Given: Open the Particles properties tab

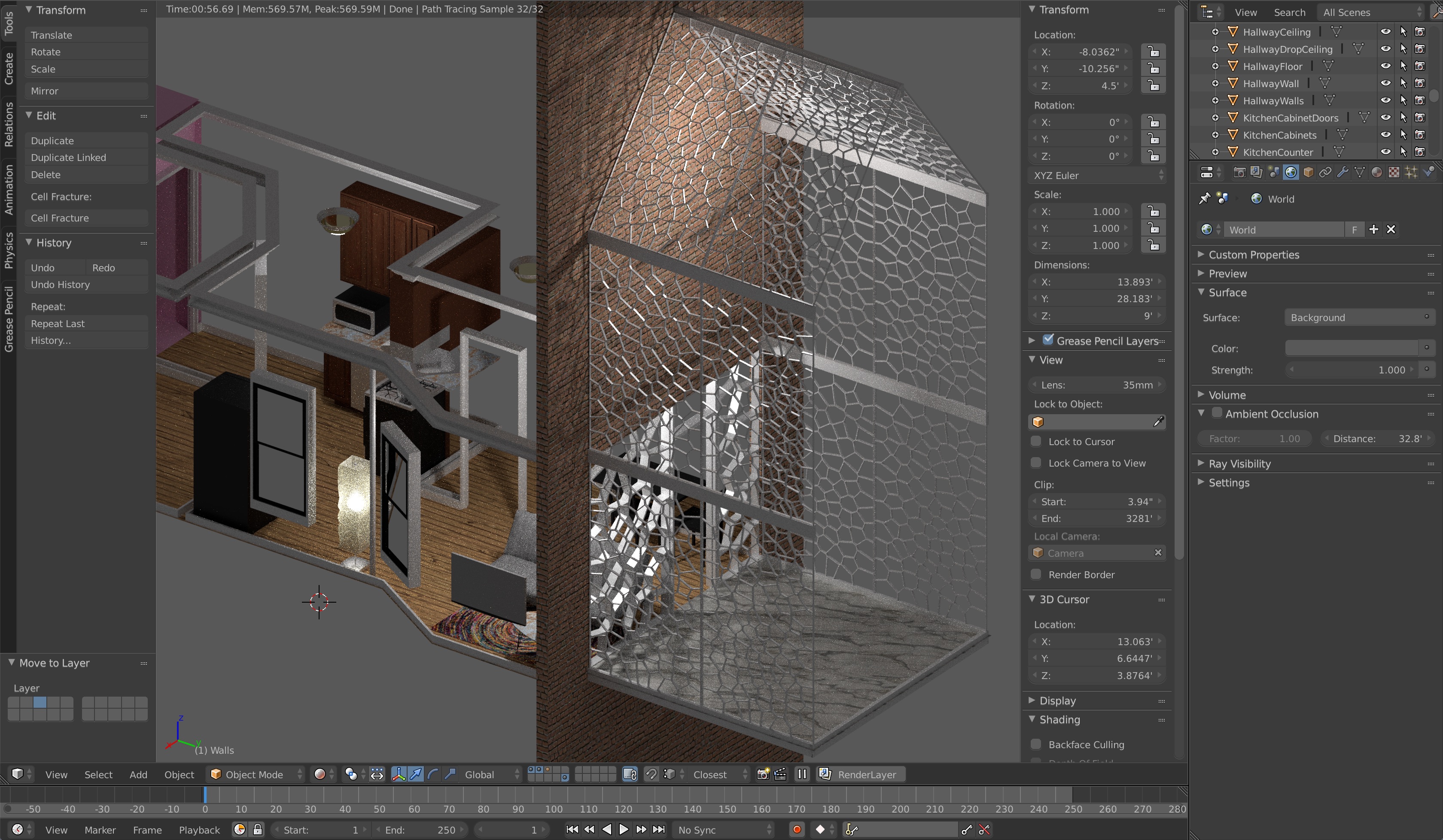Looking at the screenshot, I should [x=1411, y=172].
